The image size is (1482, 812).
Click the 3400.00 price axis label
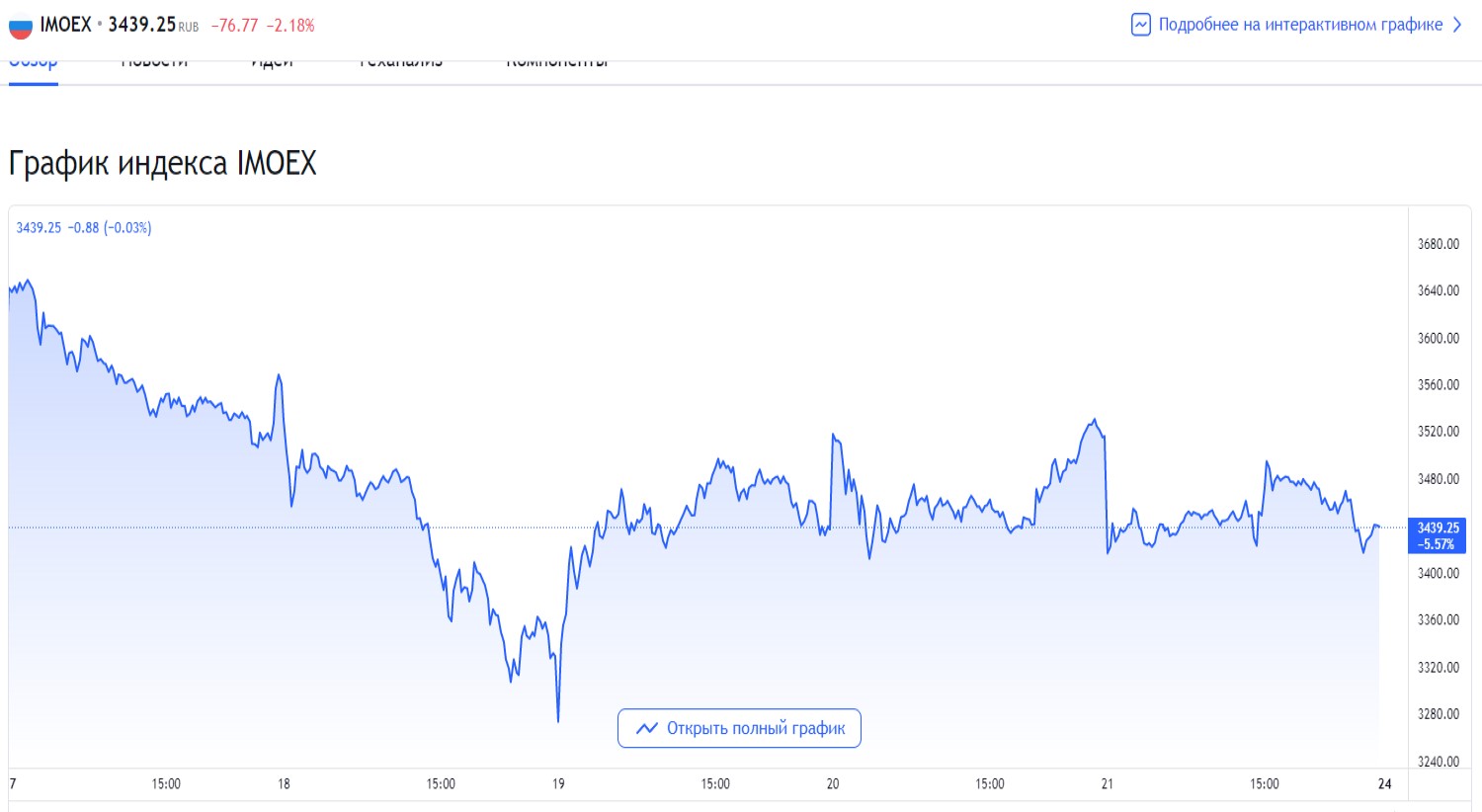tap(1439, 573)
